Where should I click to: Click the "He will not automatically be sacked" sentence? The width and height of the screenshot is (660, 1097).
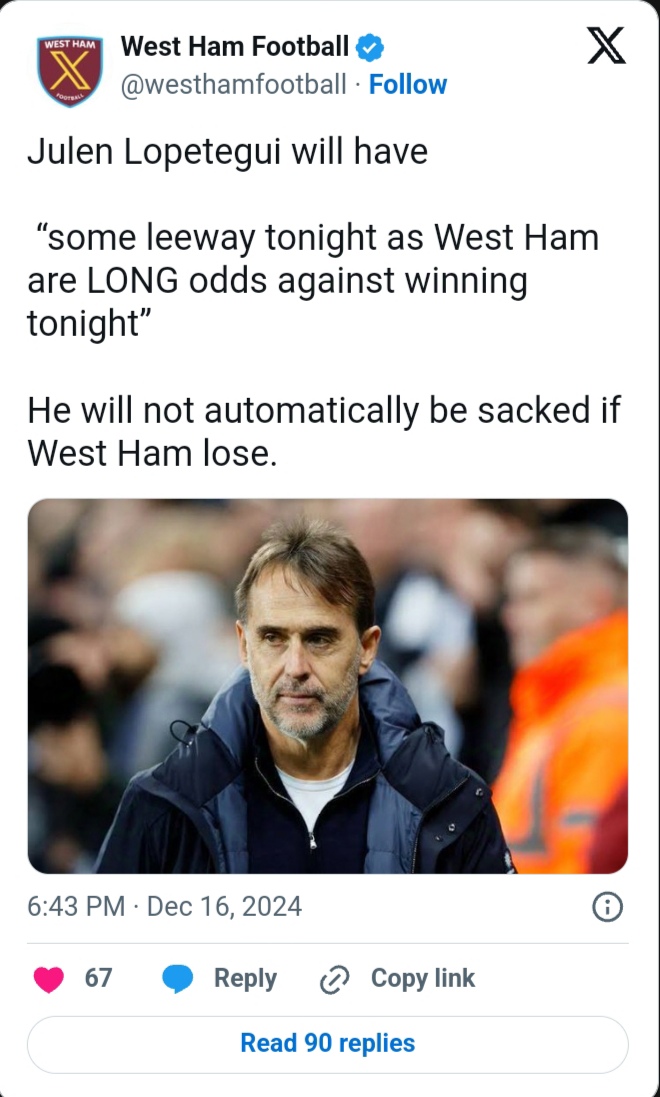click(324, 410)
